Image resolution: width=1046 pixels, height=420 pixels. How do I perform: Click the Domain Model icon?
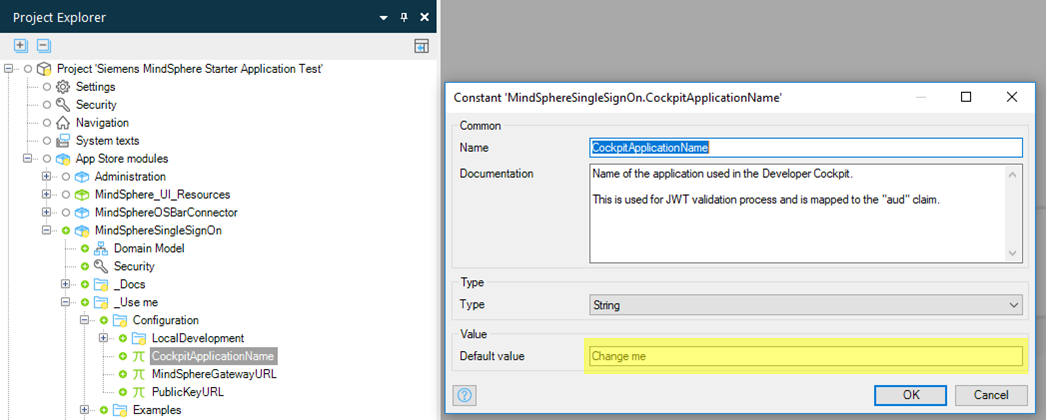[x=101, y=249]
